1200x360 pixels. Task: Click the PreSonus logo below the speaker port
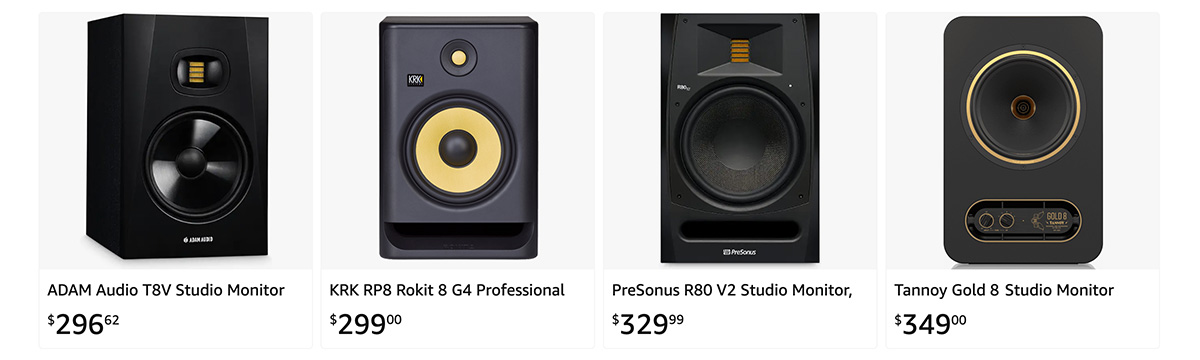click(740, 252)
